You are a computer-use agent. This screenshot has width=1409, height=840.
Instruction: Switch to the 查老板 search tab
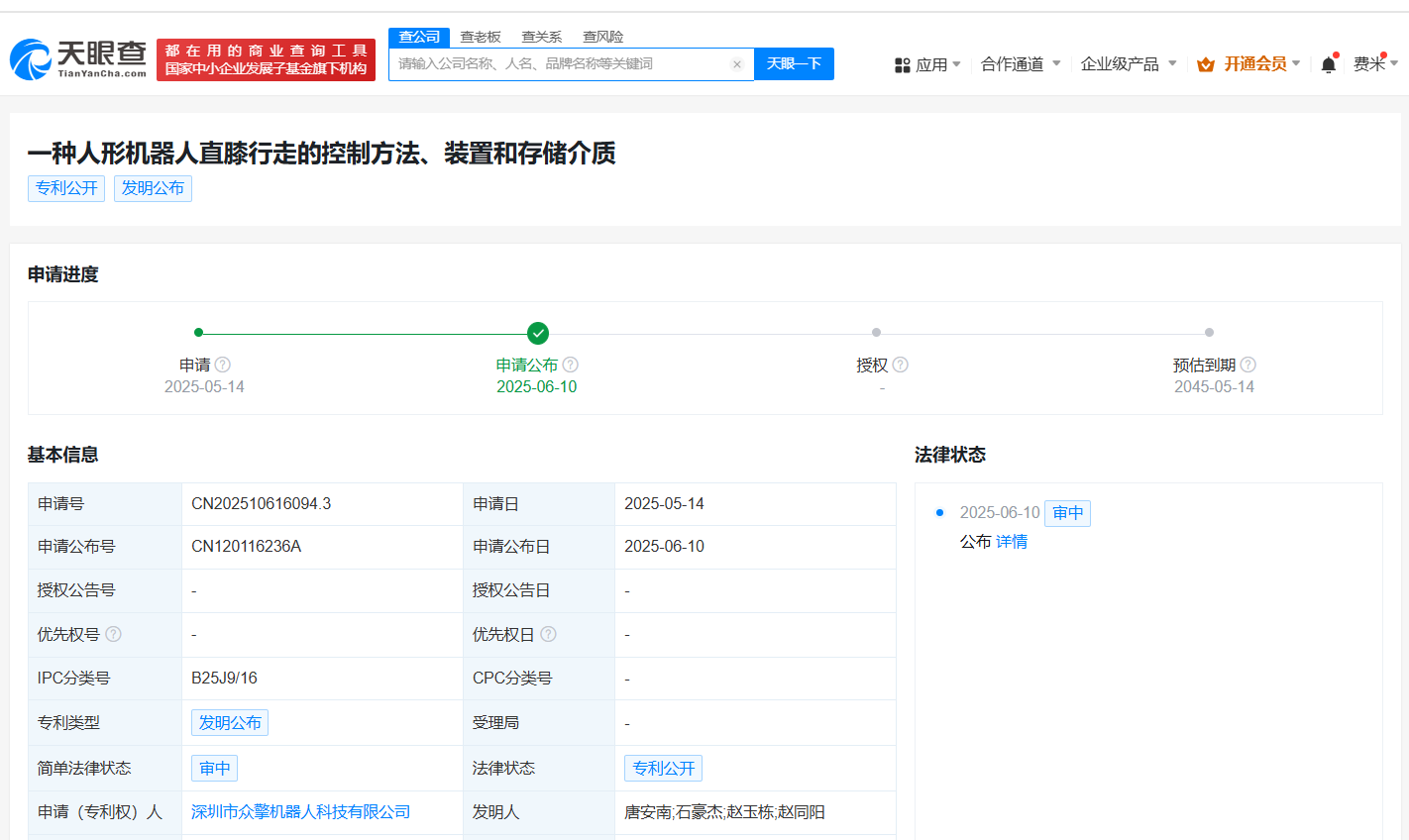click(x=481, y=37)
